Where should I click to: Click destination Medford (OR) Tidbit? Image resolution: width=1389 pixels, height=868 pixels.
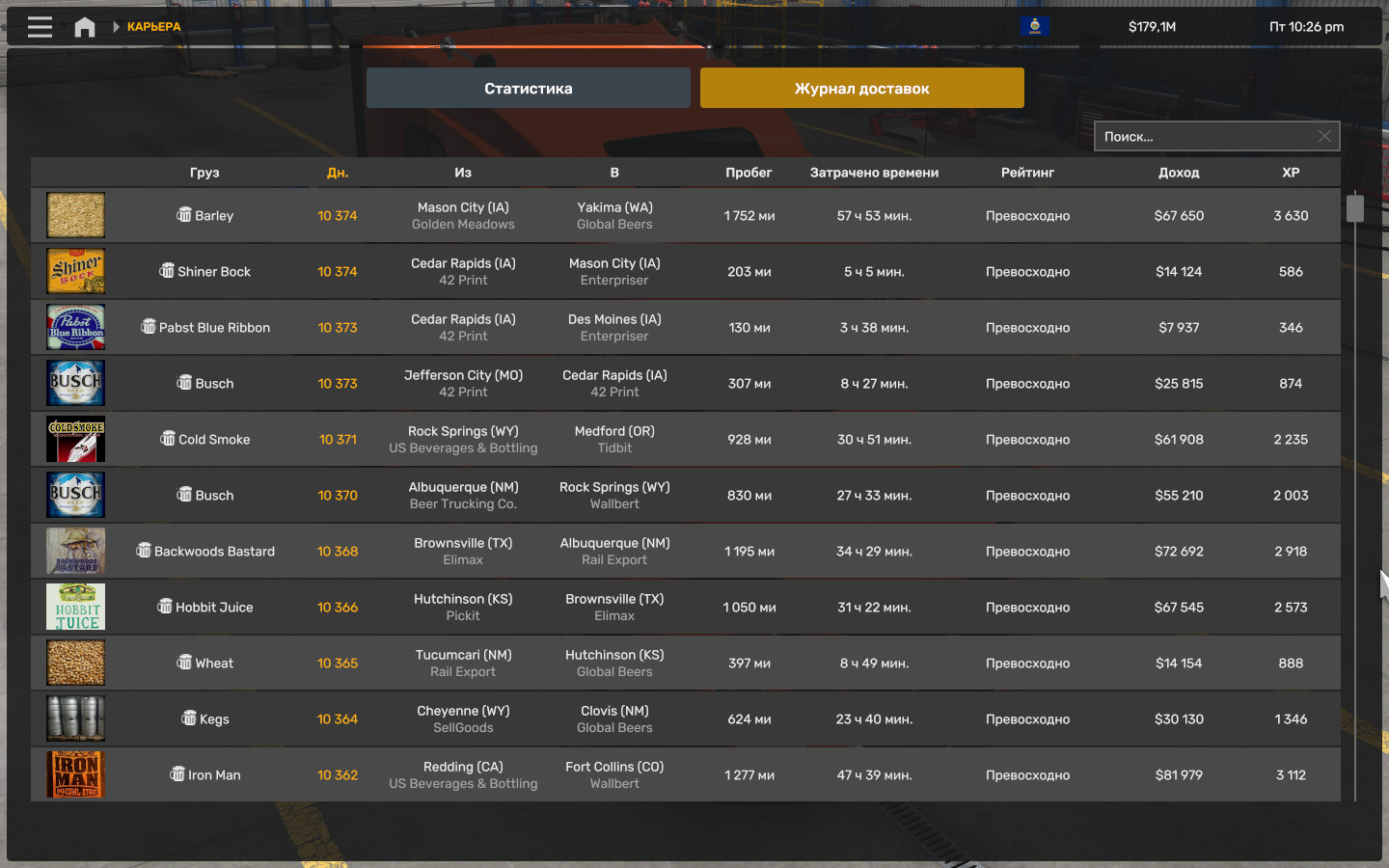tap(614, 439)
